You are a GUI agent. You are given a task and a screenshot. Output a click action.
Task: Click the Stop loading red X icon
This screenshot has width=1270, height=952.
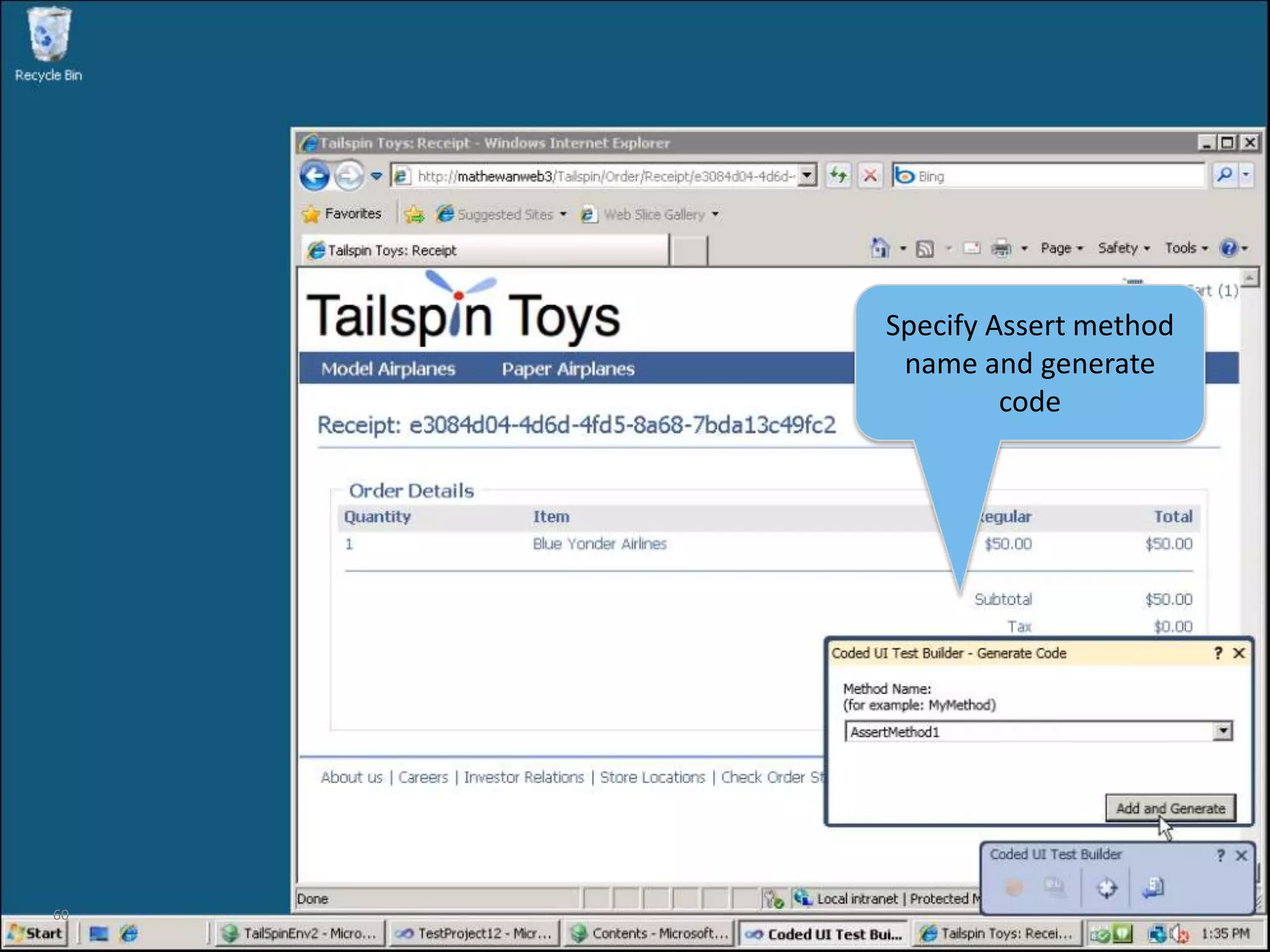pos(870,176)
